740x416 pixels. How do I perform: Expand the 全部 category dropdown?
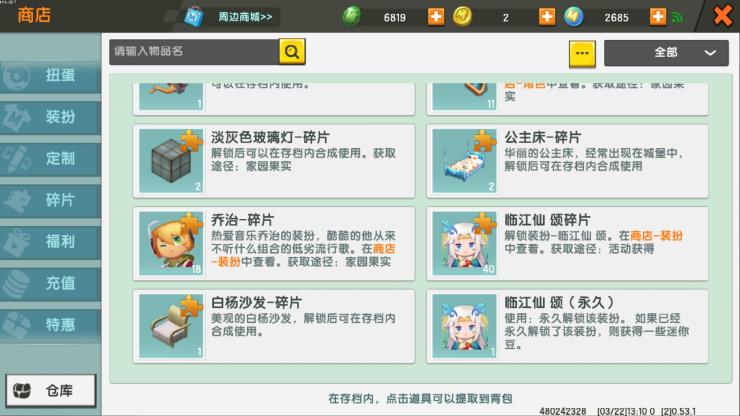(x=666, y=53)
